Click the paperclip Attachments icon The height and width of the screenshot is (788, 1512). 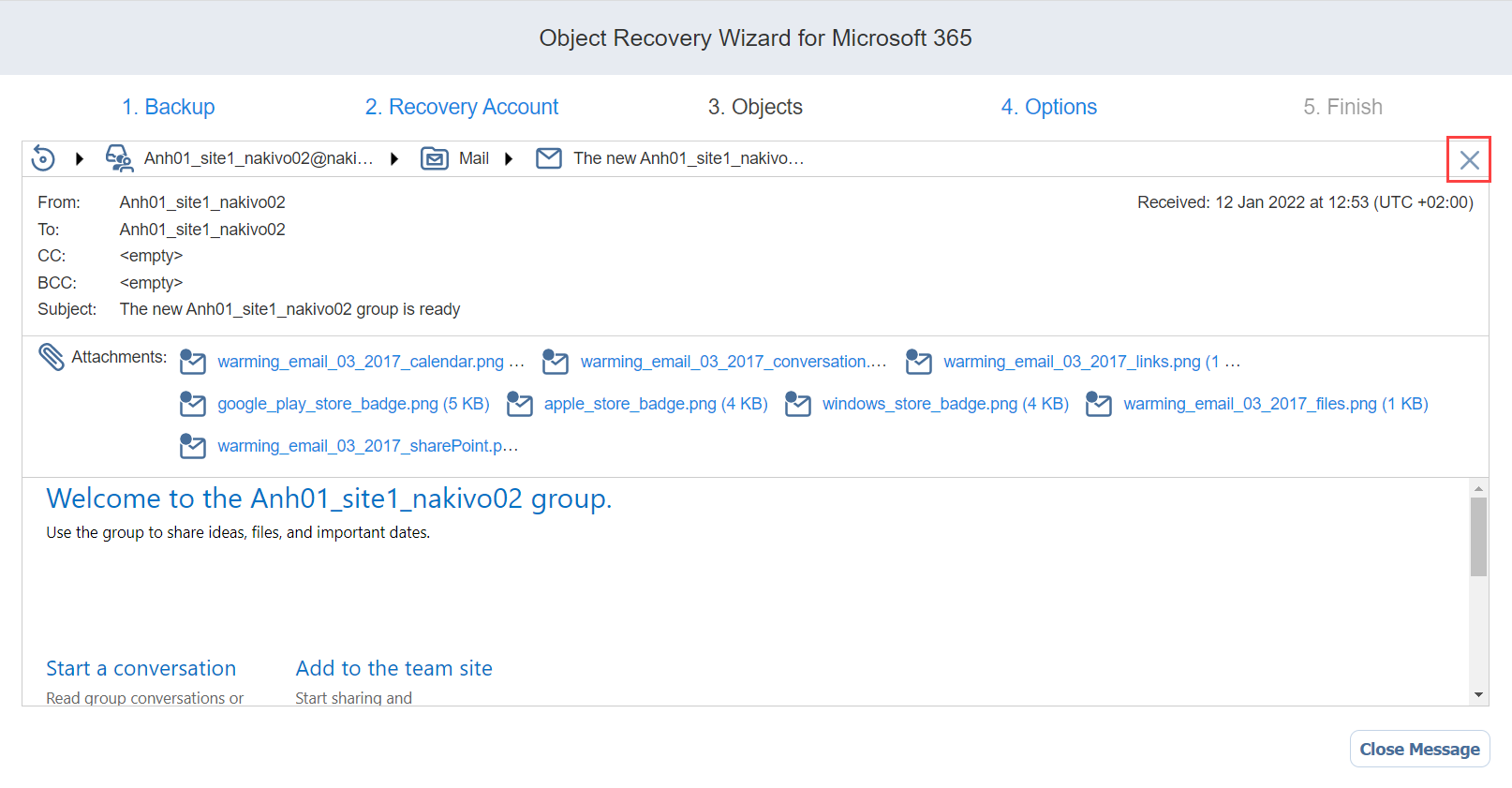[52, 357]
